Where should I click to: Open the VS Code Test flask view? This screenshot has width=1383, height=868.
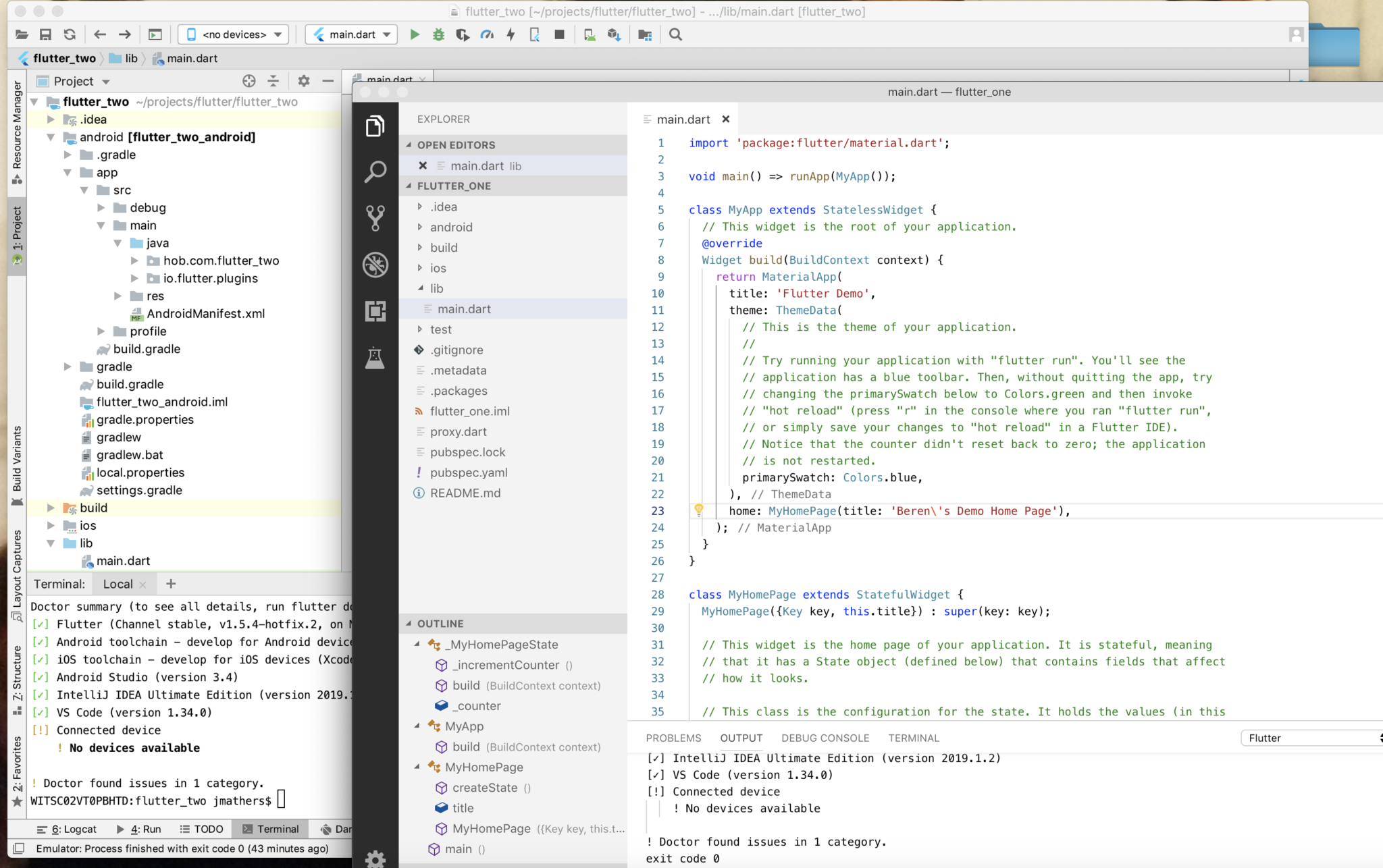375,358
